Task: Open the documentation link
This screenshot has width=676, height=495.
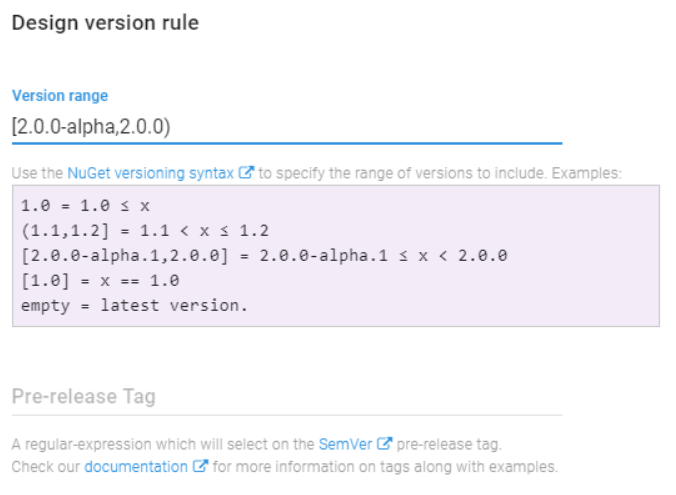Action: tap(136, 467)
